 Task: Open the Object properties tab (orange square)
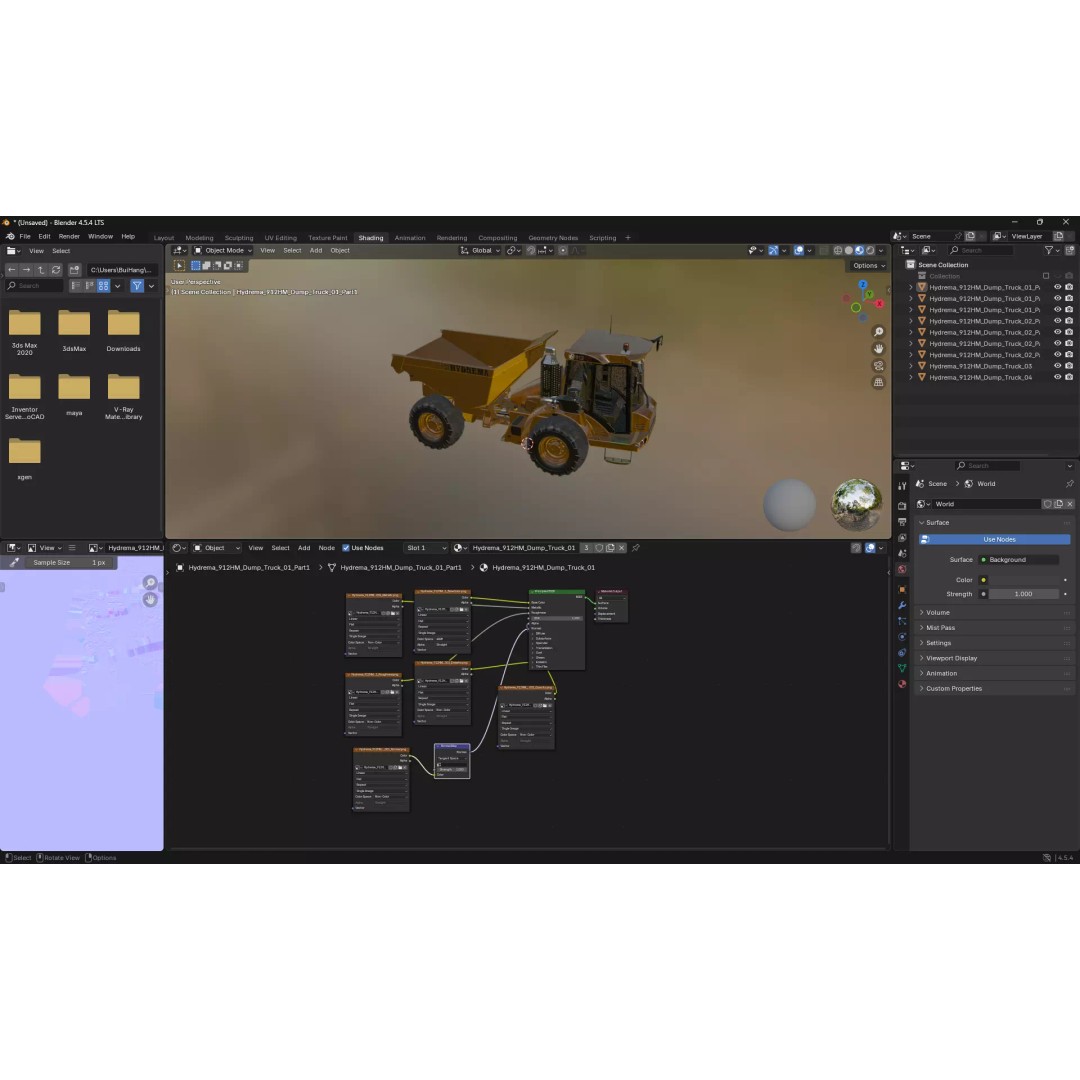pos(902,590)
